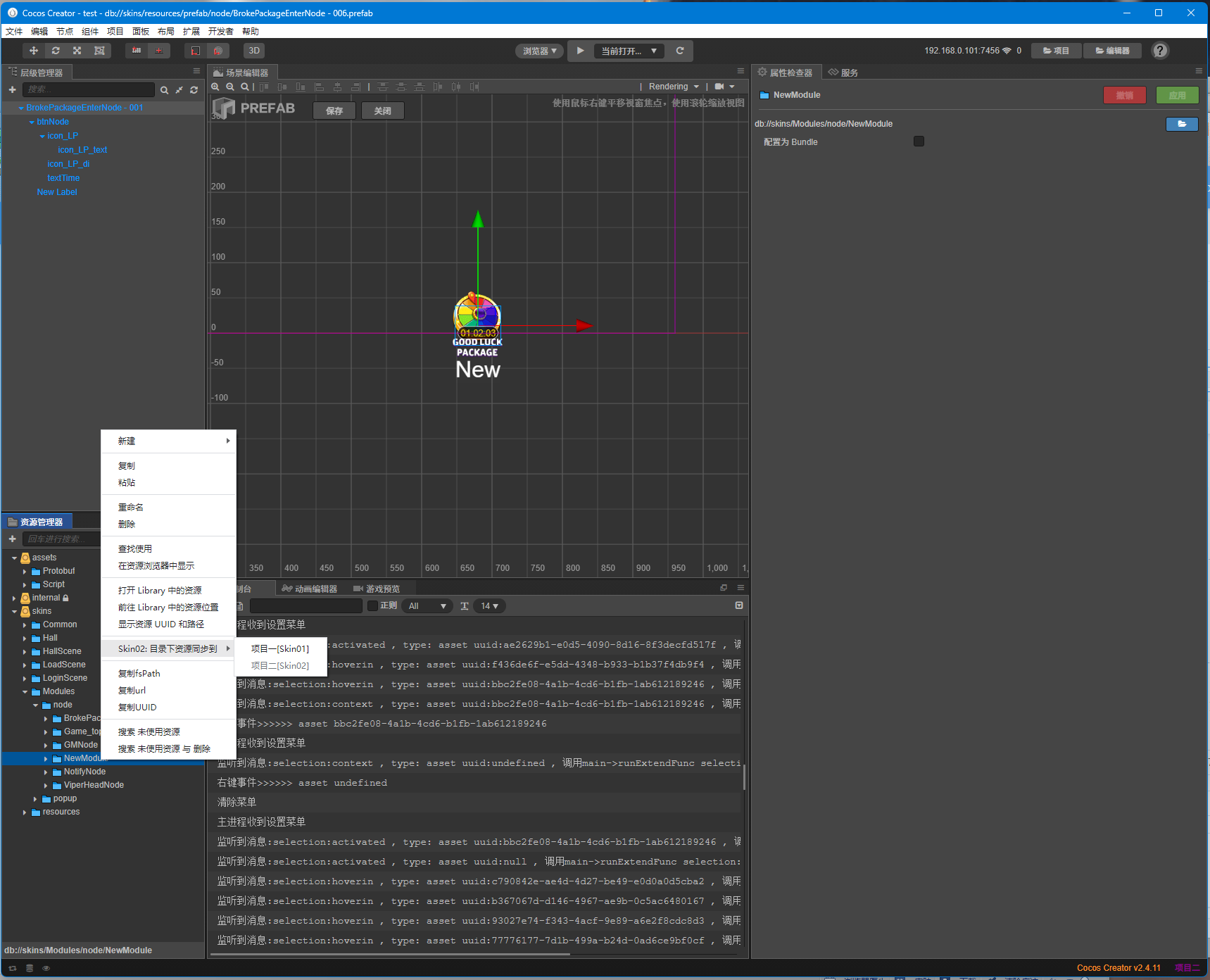Open the scene editor panel options menu

pos(741,71)
